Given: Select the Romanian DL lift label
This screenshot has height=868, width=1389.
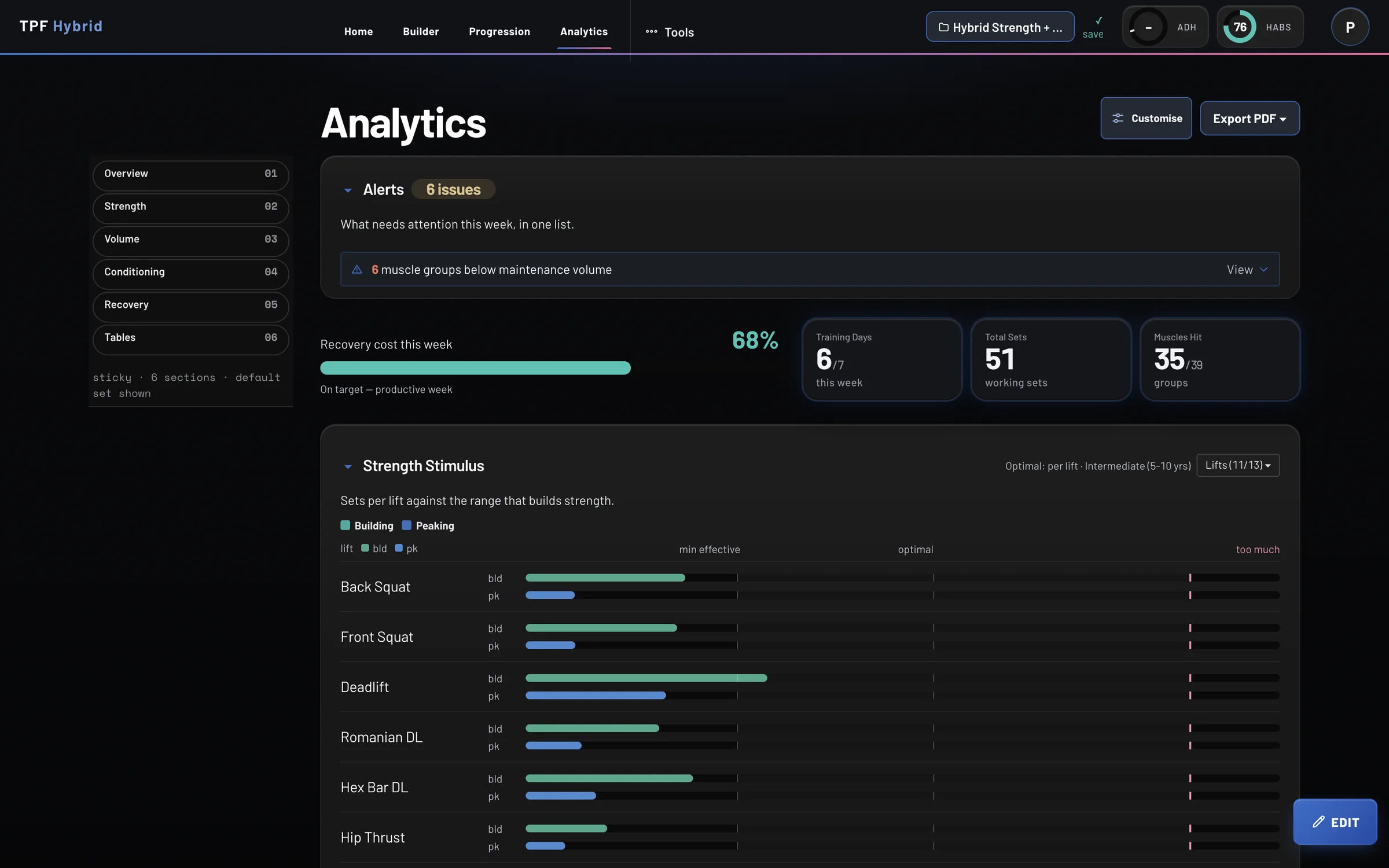Looking at the screenshot, I should coord(381,737).
